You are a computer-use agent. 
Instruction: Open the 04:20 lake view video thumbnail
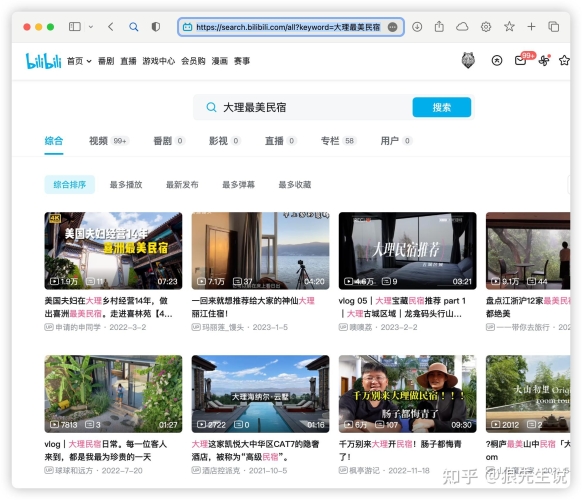click(x=260, y=251)
